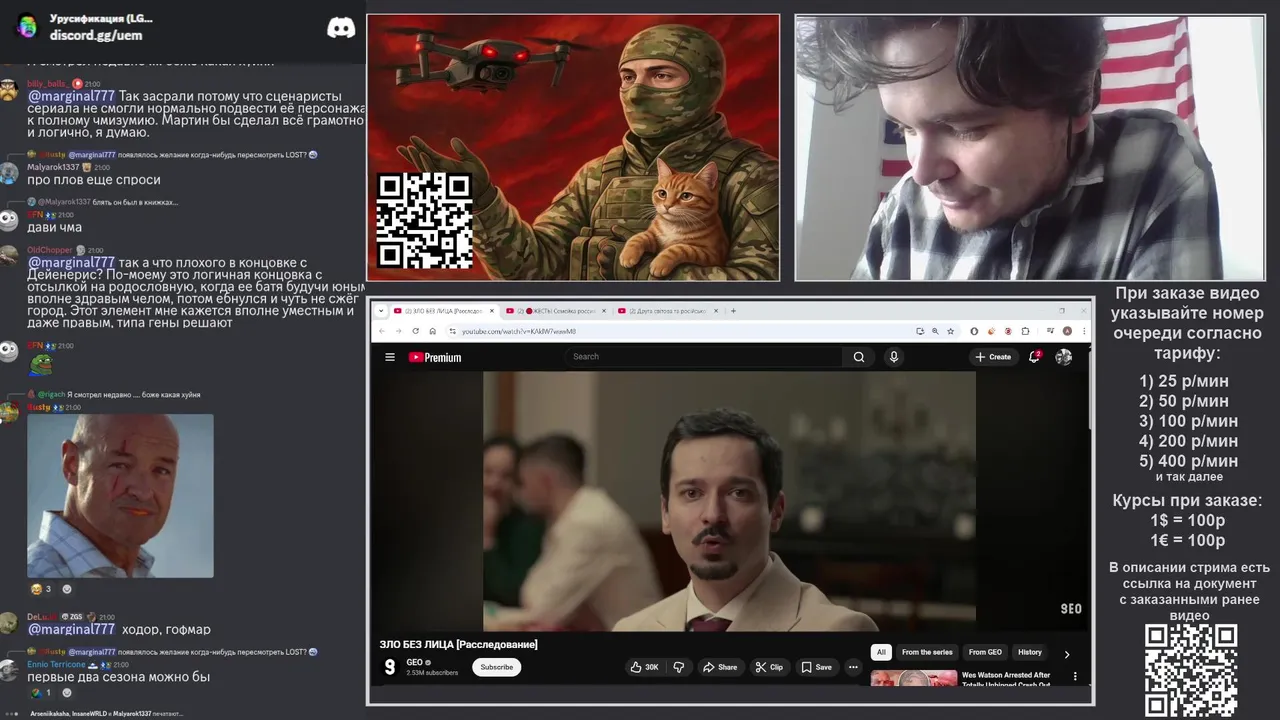
Task: Open options menu for Wes Watson video
Action: [x=1075, y=677]
